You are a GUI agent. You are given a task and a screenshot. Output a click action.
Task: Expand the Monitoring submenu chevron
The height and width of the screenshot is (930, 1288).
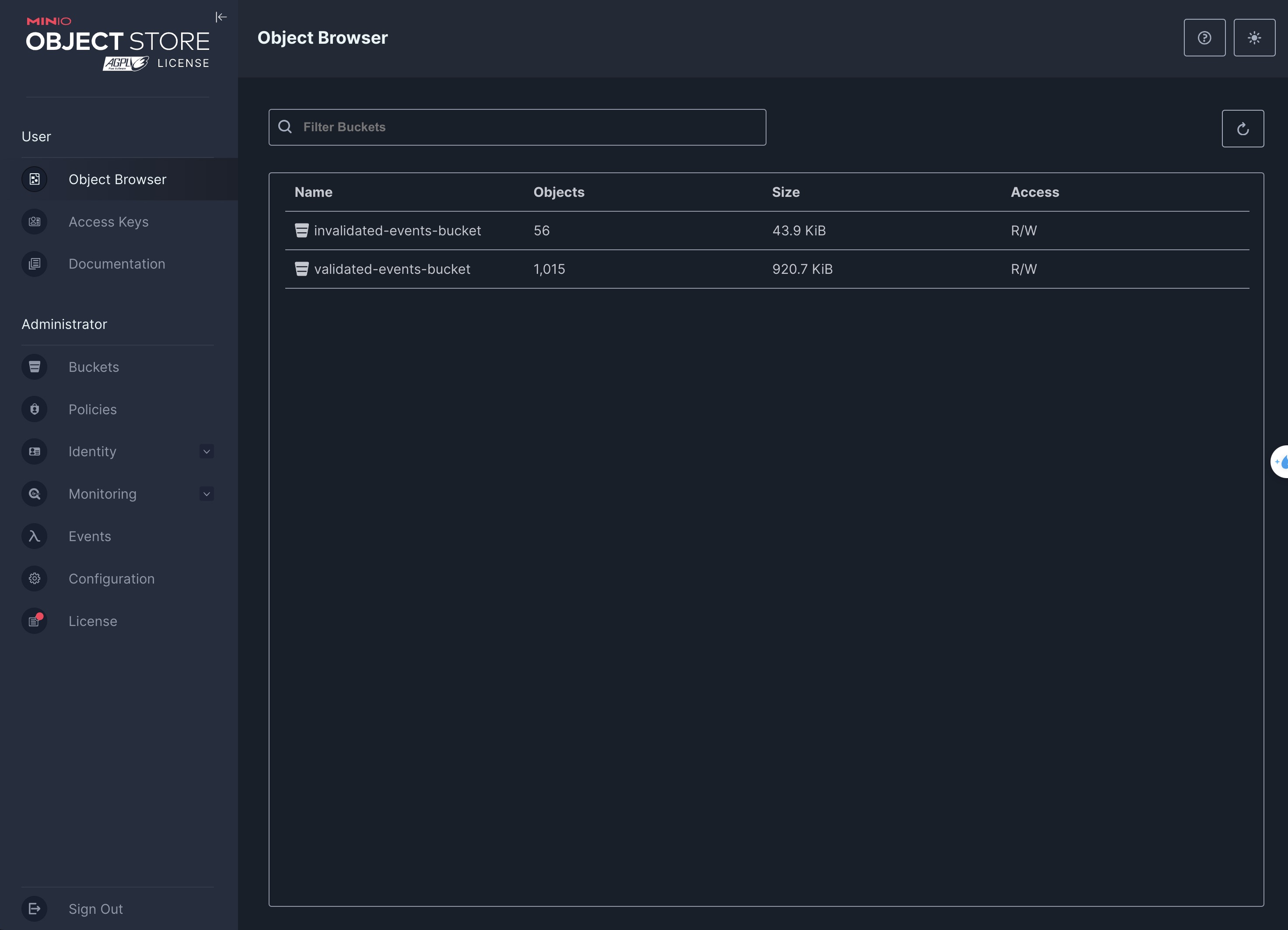(x=206, y=494)
